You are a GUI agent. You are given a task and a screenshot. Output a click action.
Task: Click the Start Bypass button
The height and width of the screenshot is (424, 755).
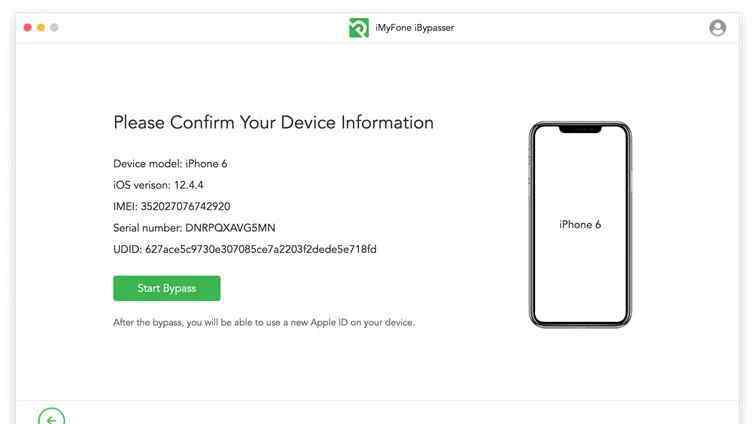click(x=167, y=288)
